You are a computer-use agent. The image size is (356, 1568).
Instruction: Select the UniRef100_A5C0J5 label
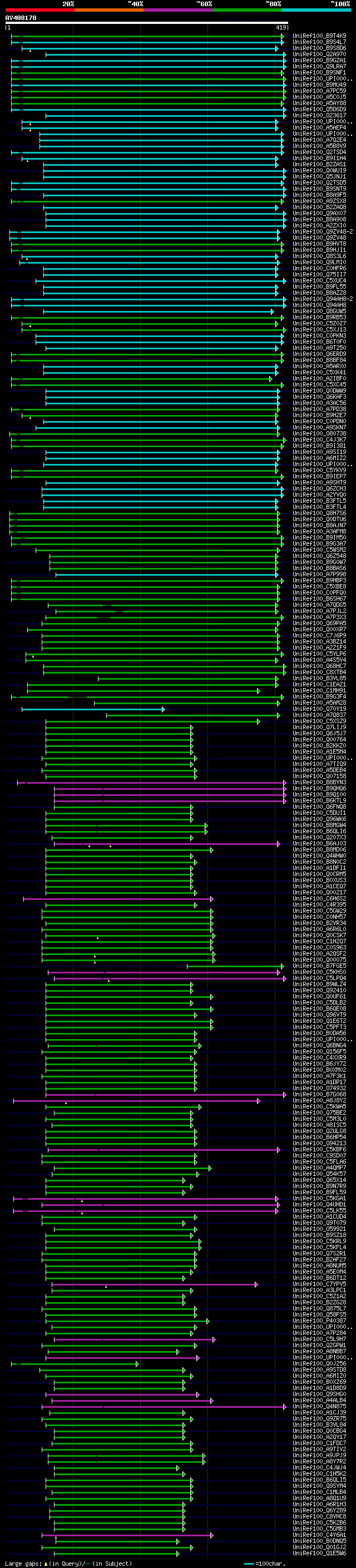pyautogui.click(x=319, y=97)
